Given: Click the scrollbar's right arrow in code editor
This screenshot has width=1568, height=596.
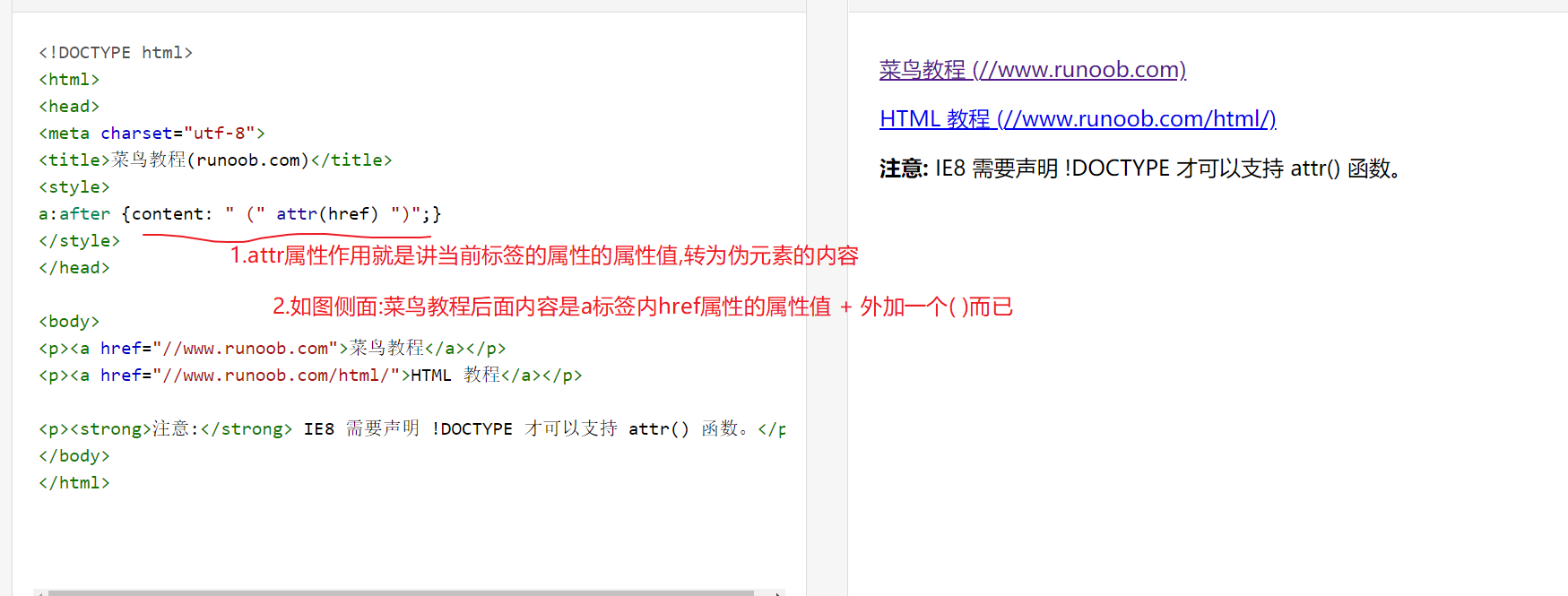Looking at the screenshot, I should click(x=778, y=592).
